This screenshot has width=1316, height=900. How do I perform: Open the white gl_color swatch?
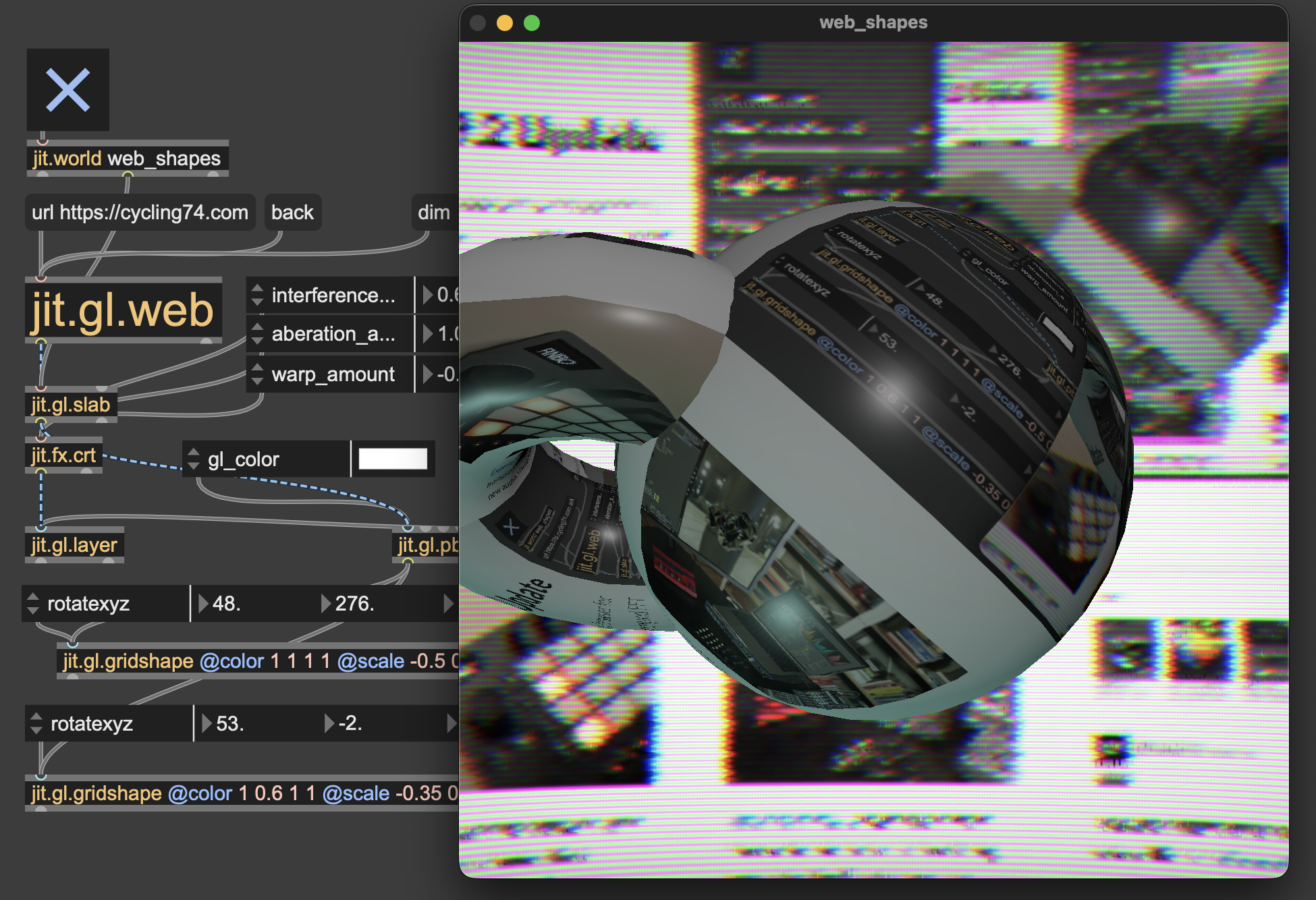tap(393, 459)
